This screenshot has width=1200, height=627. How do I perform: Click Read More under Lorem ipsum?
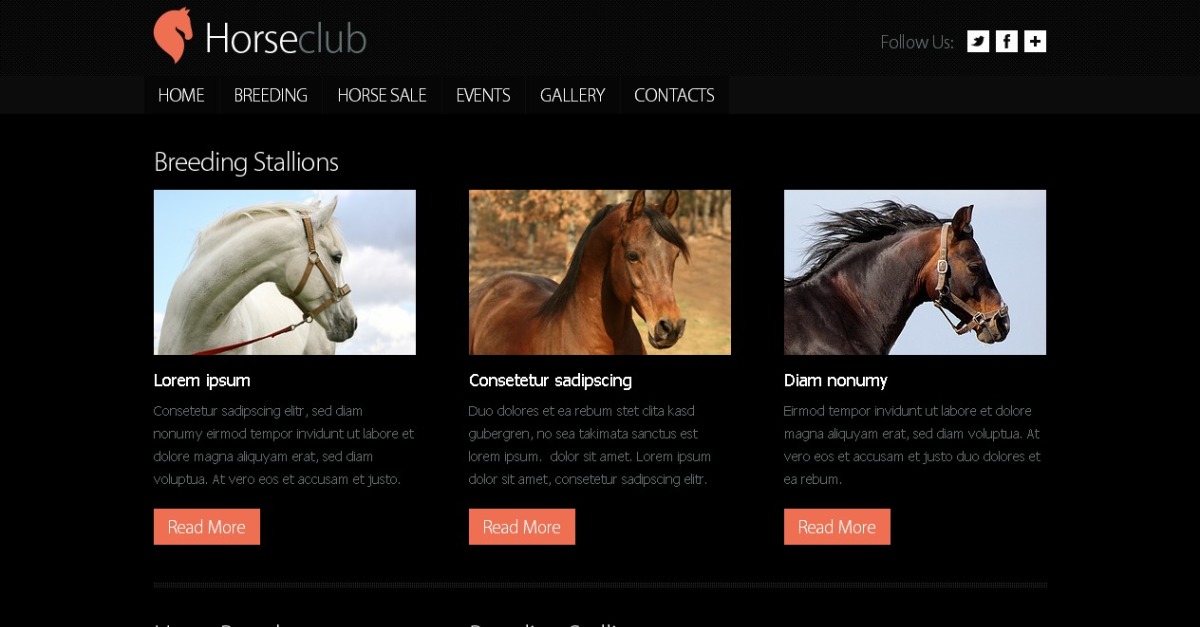click(207, 527)
